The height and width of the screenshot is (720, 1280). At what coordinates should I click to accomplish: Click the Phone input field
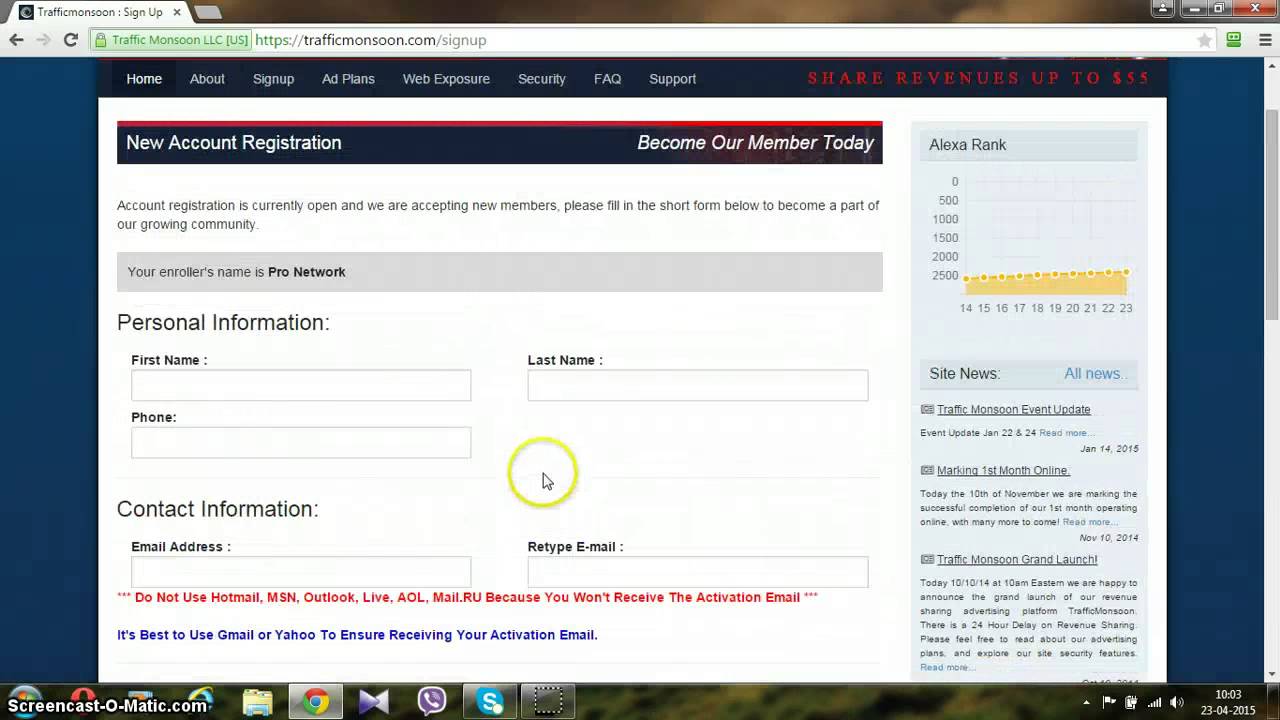click(x=301, y=442)
